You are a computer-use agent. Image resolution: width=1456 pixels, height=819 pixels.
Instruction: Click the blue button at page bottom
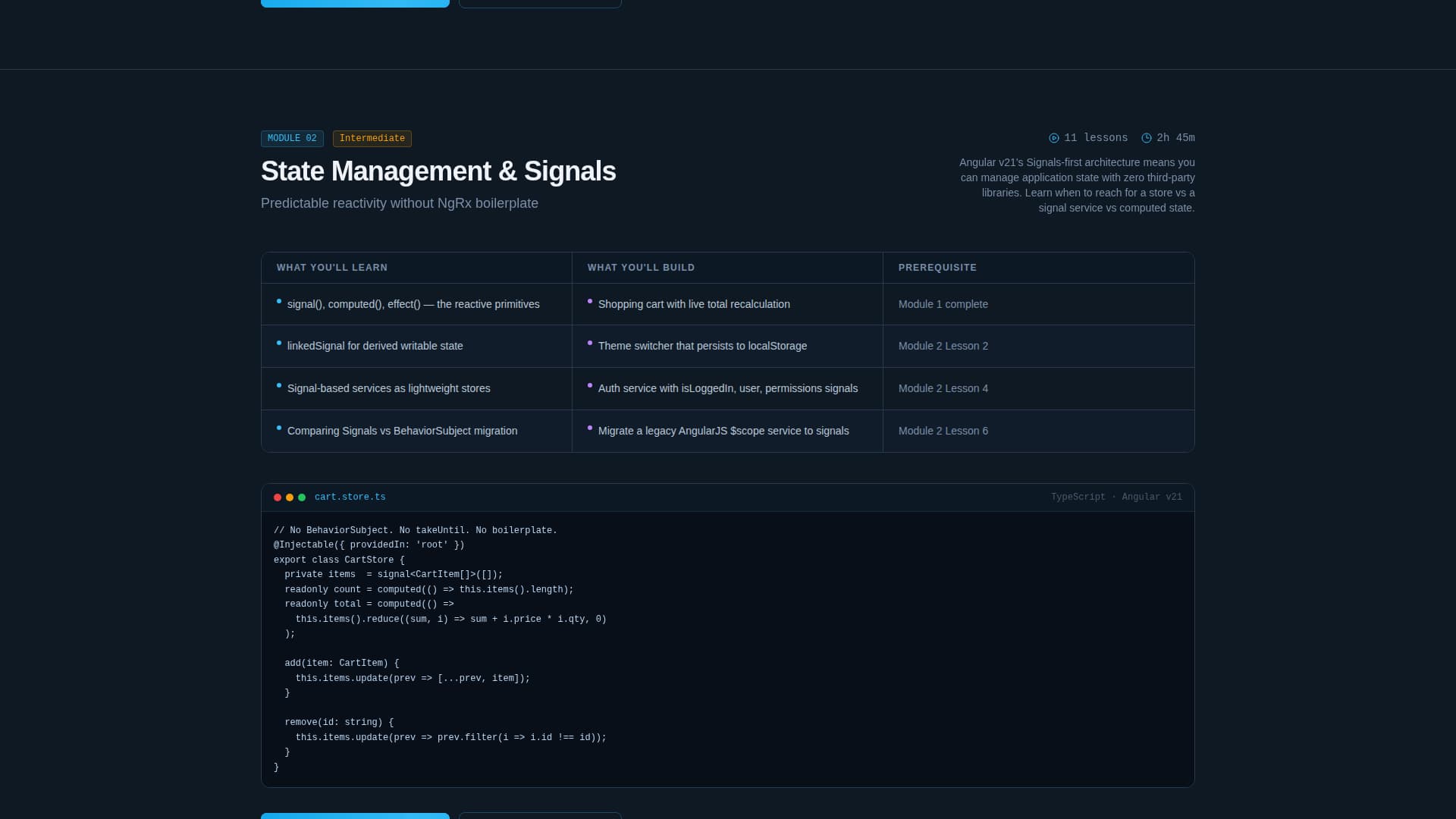coord(355,815)
